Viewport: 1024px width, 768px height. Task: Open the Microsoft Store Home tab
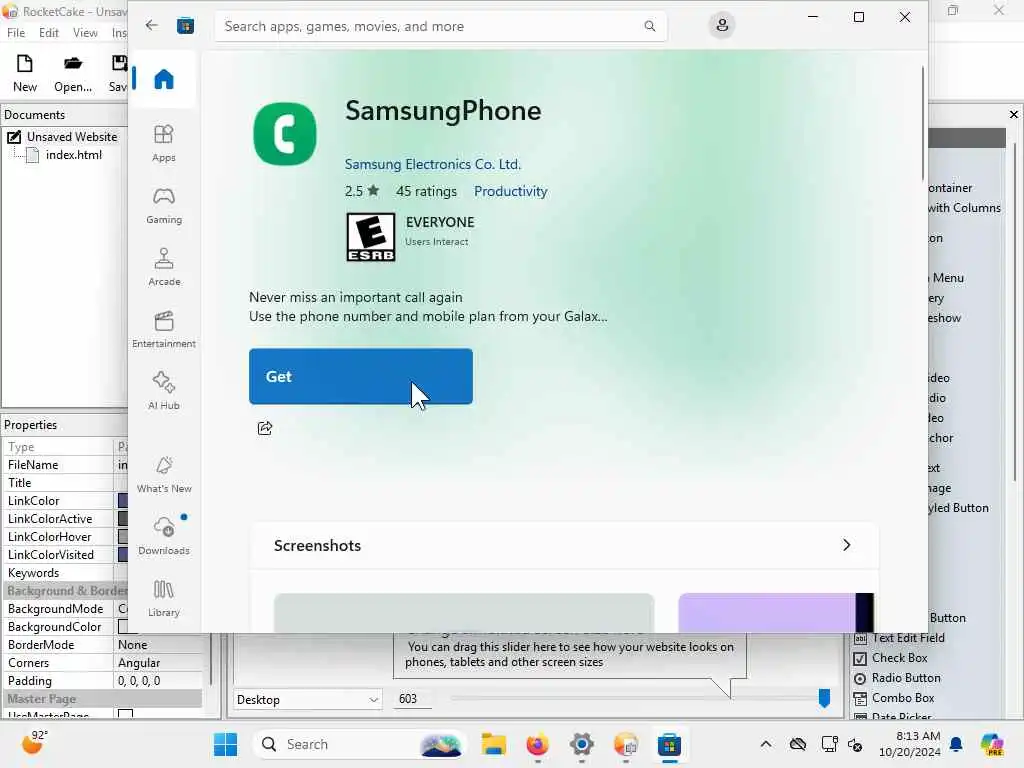(163, 79)
